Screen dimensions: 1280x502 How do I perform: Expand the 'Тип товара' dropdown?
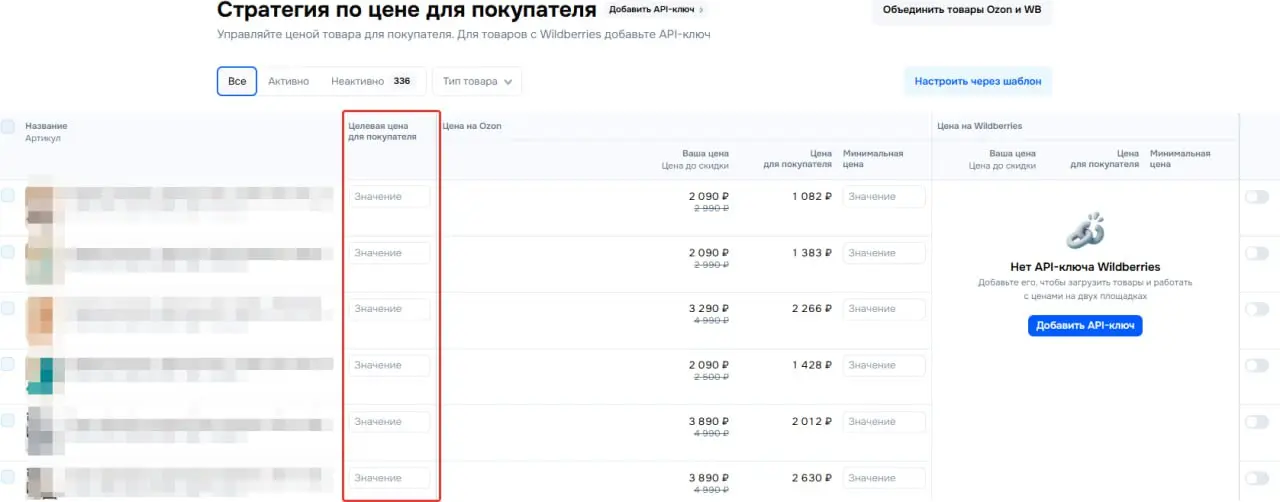(x=476, y=81)
